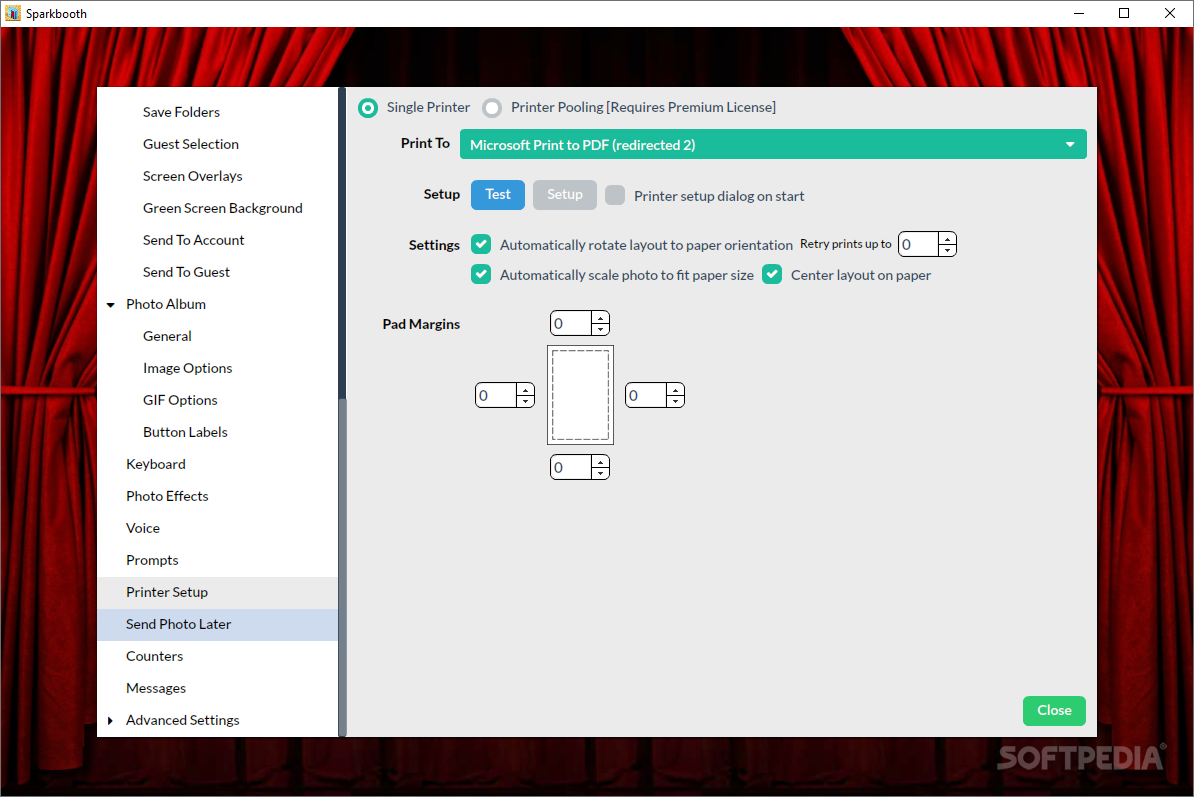The height and width of the screenshot is (797, 1194).
Task: Decrease the left pad margin value
Action: [x=525, y=401]
